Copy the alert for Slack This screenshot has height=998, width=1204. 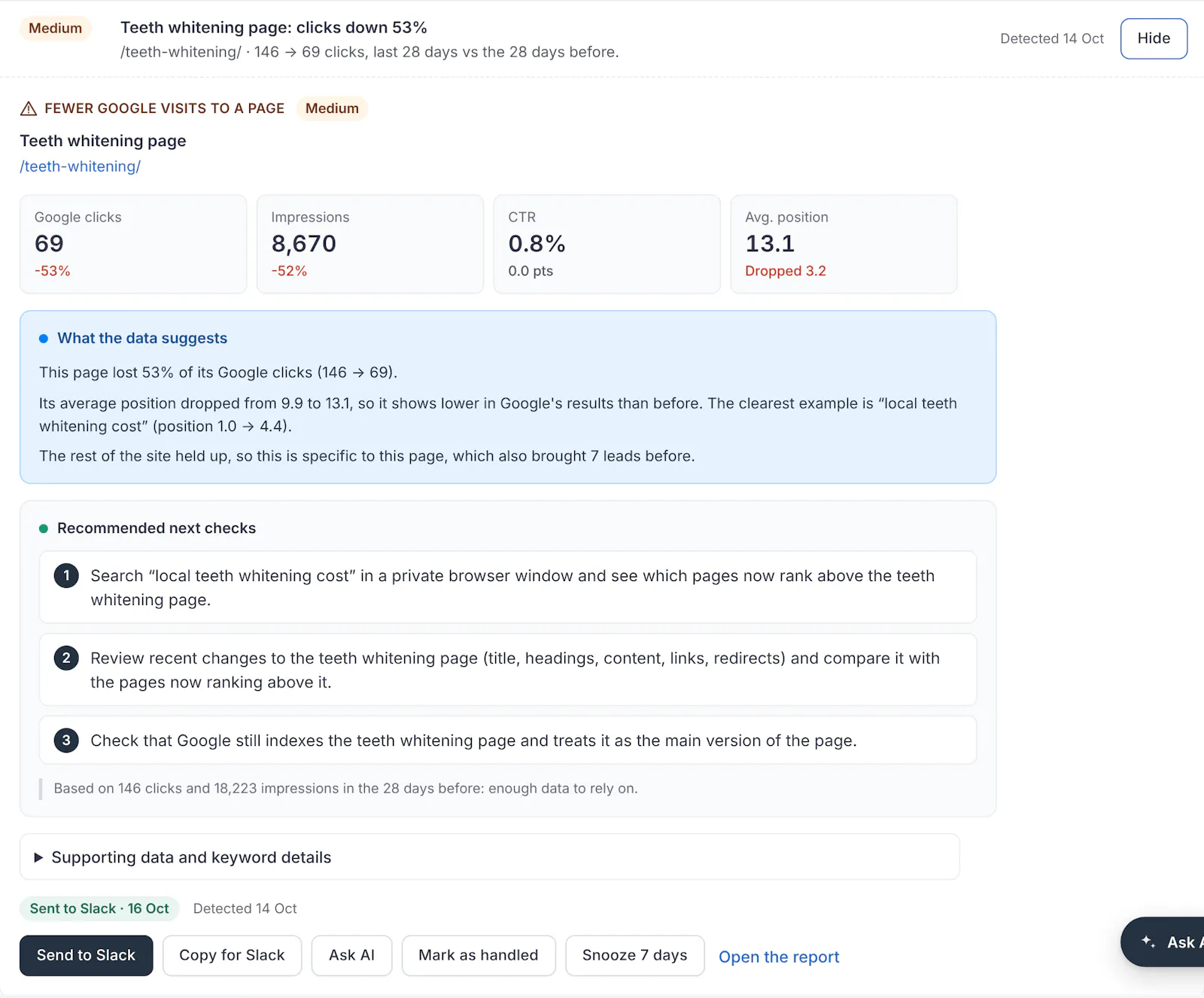coord(232,955)
